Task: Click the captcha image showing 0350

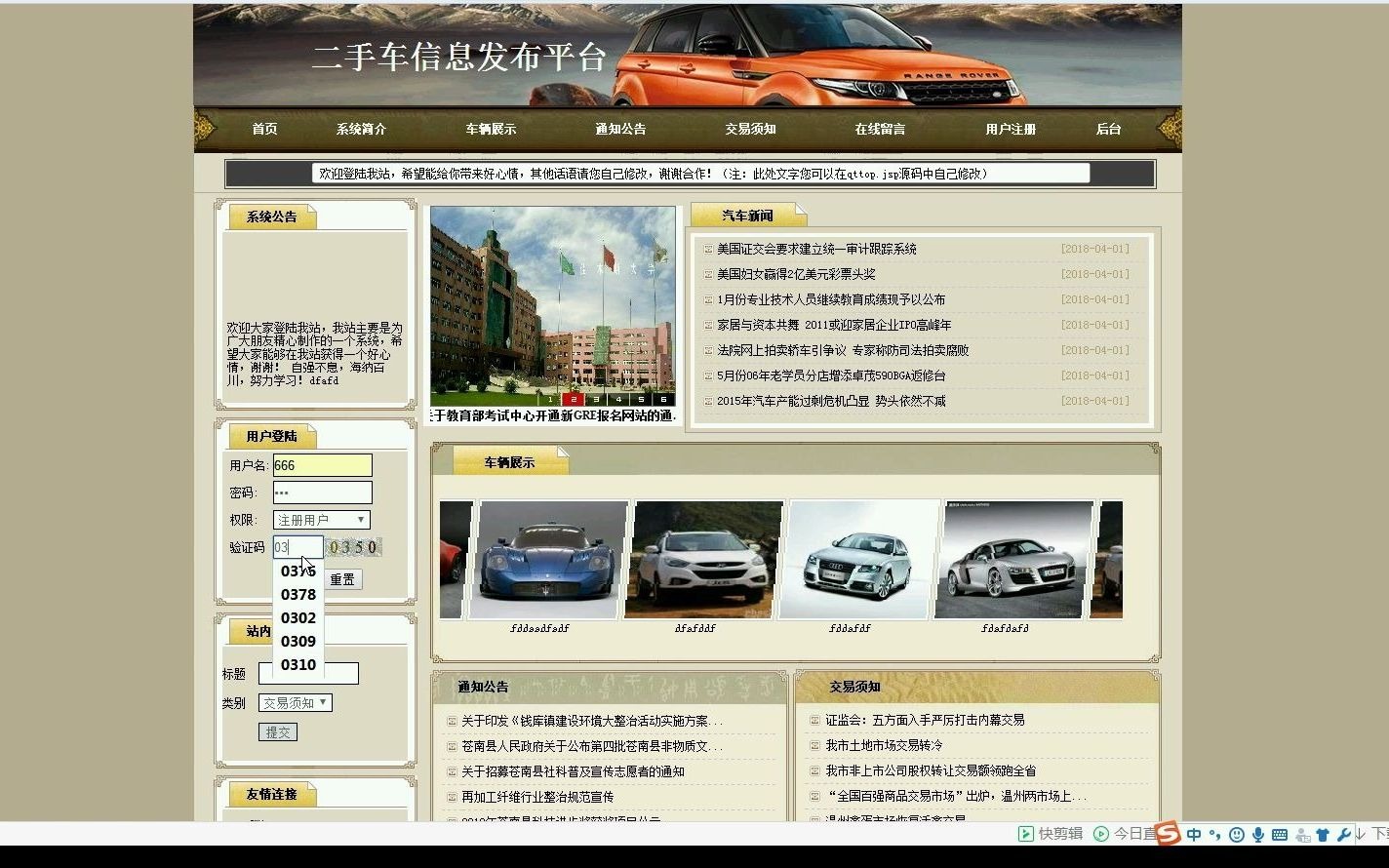Action: point(354,547)
